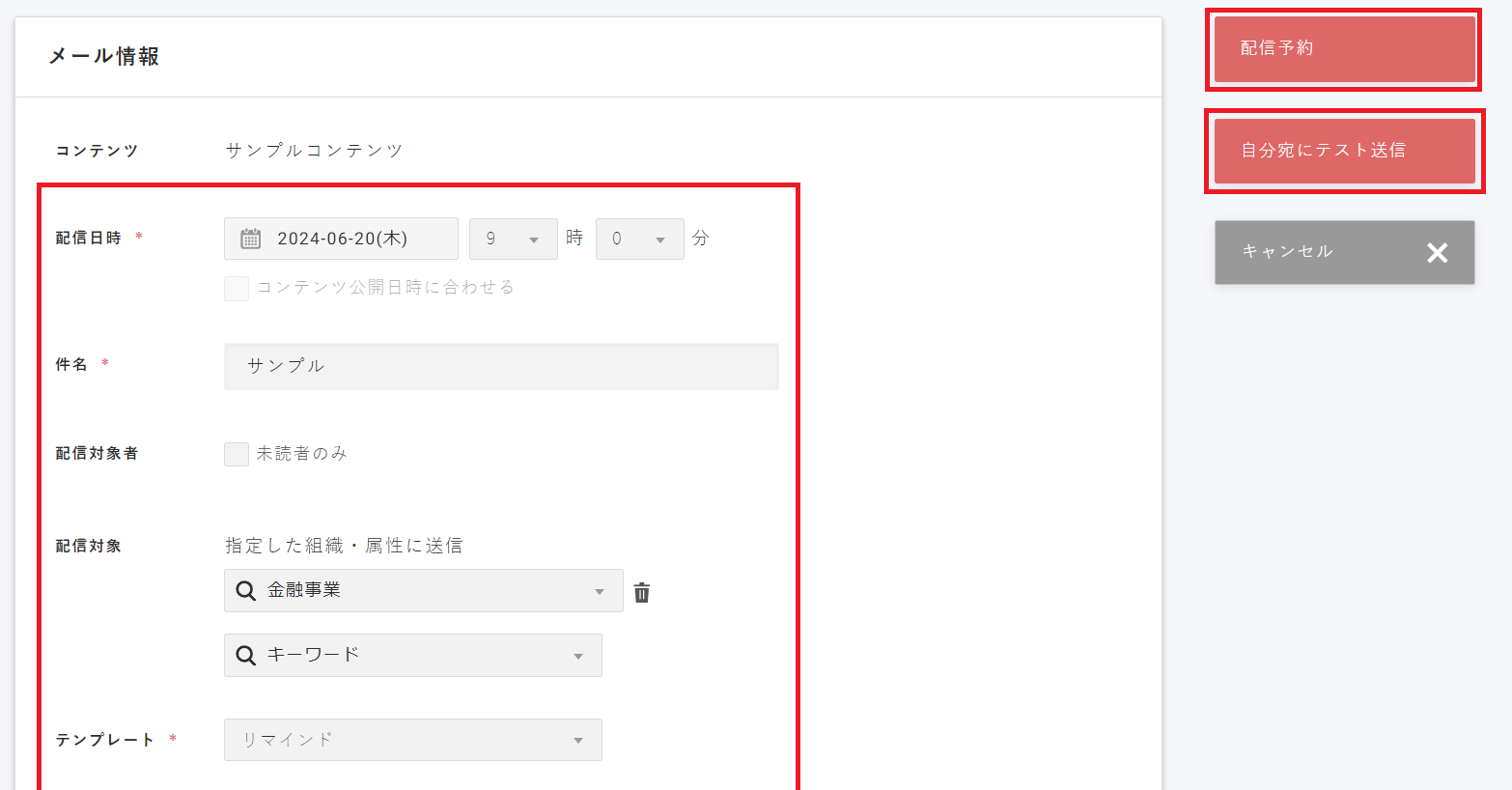Click the magnifier icon in the 金融事業 field

click(246, 591)
